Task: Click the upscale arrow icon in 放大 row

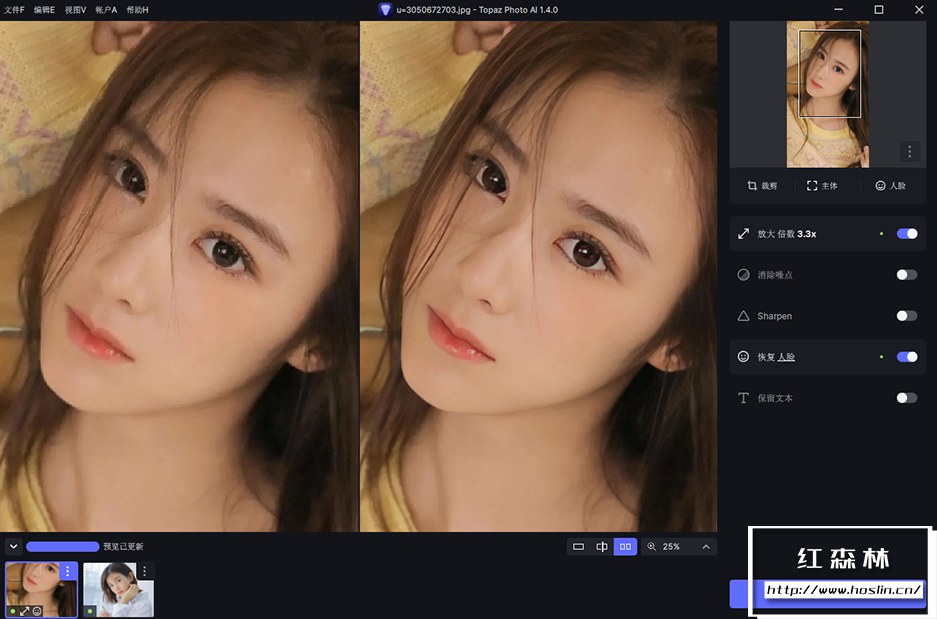Action: pos(743,234)
